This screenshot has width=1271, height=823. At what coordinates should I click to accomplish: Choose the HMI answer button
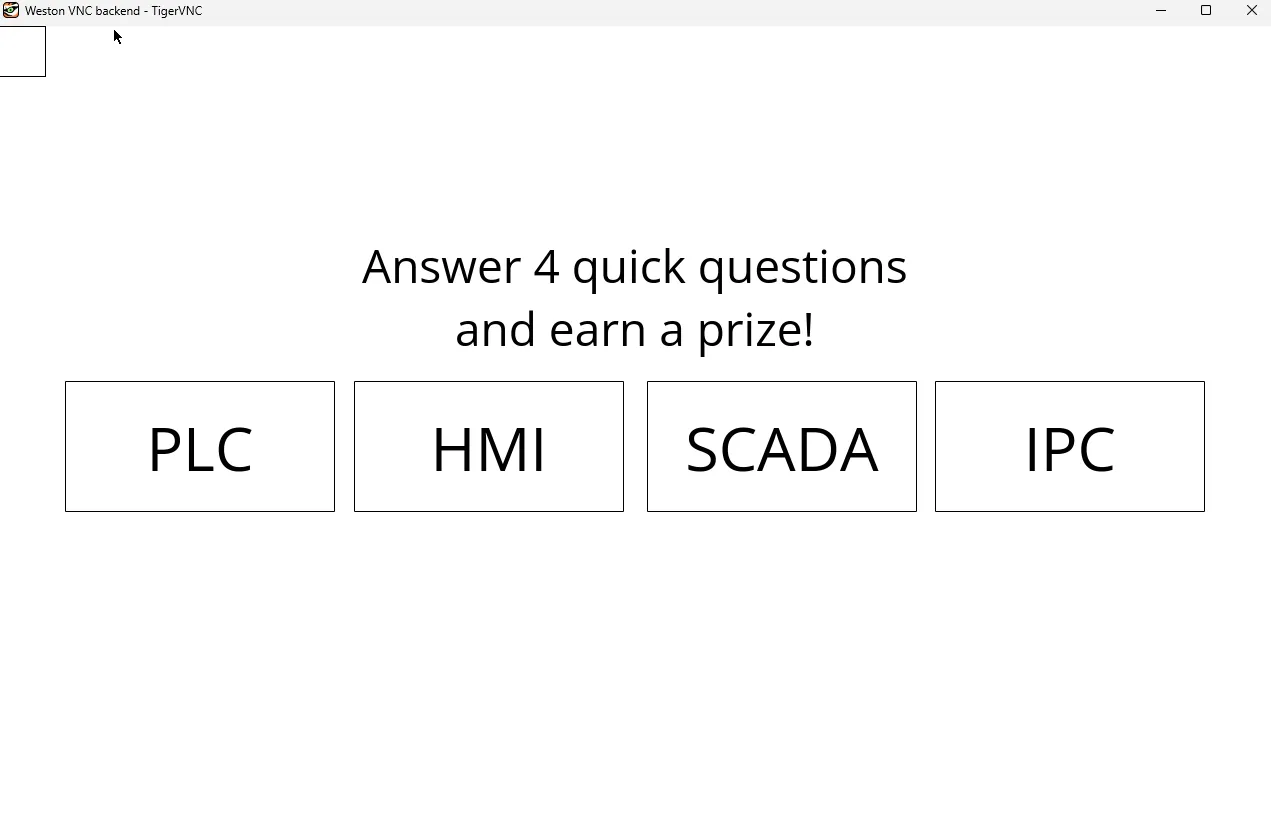tap(489, 446)
